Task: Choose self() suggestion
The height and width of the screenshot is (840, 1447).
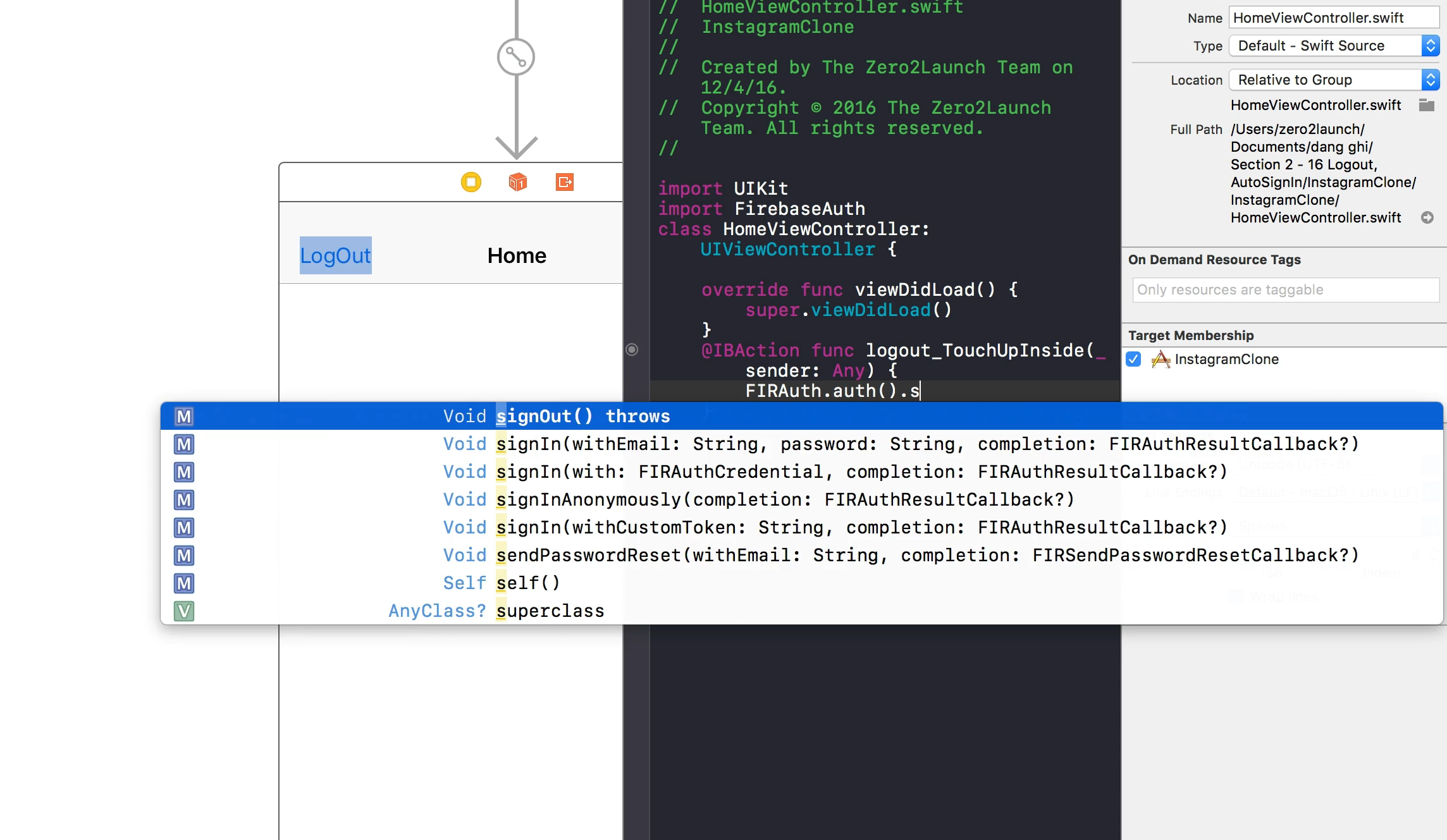Action: [801, 583]
